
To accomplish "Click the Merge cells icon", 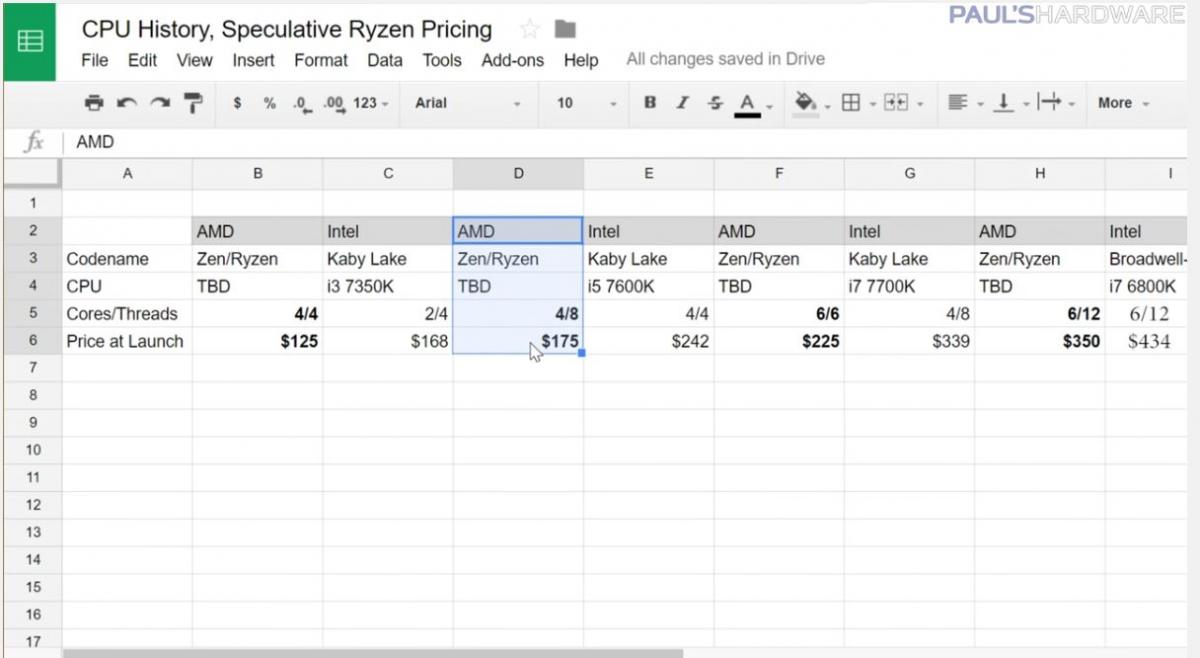I will tap(895, 102).
